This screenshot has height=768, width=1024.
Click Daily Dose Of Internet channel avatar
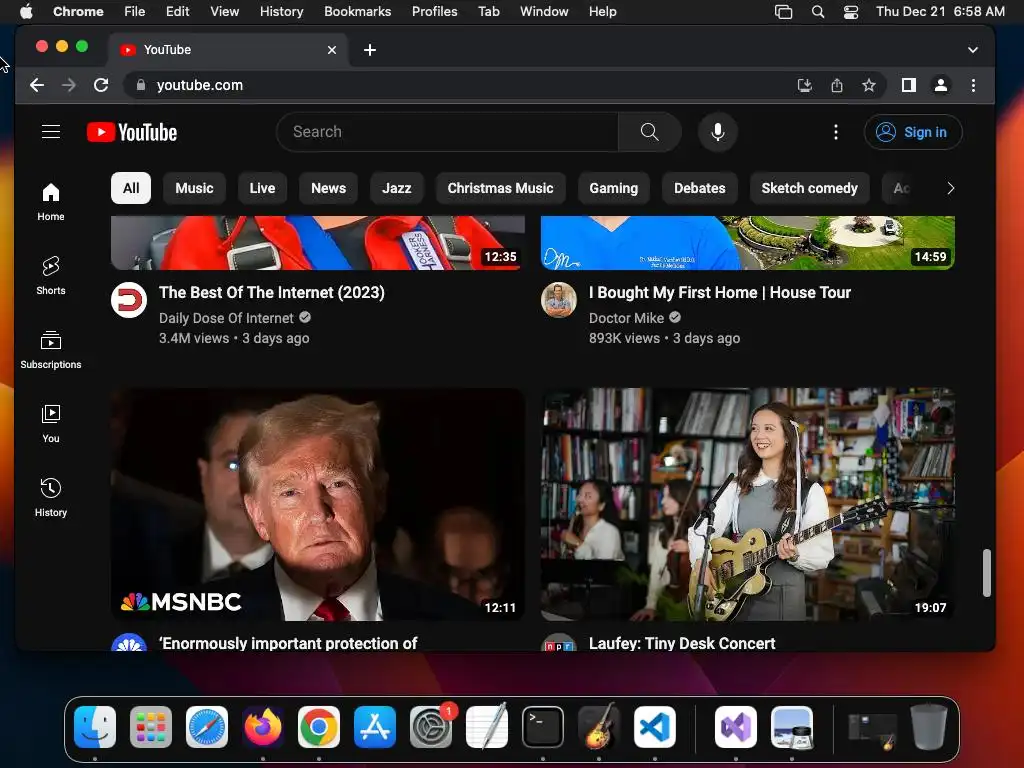[129, 300]
